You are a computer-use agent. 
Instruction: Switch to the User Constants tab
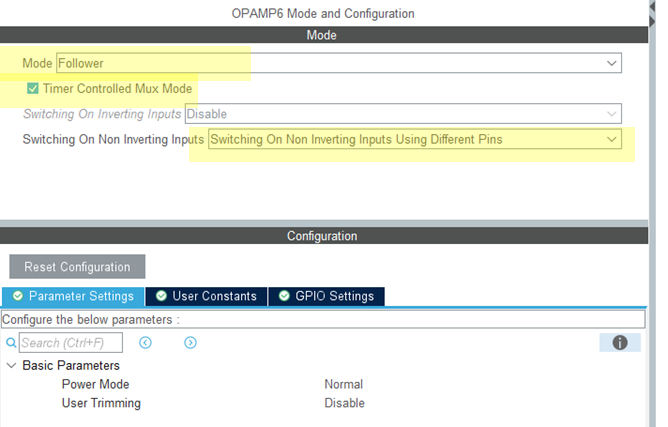(214, 296)
